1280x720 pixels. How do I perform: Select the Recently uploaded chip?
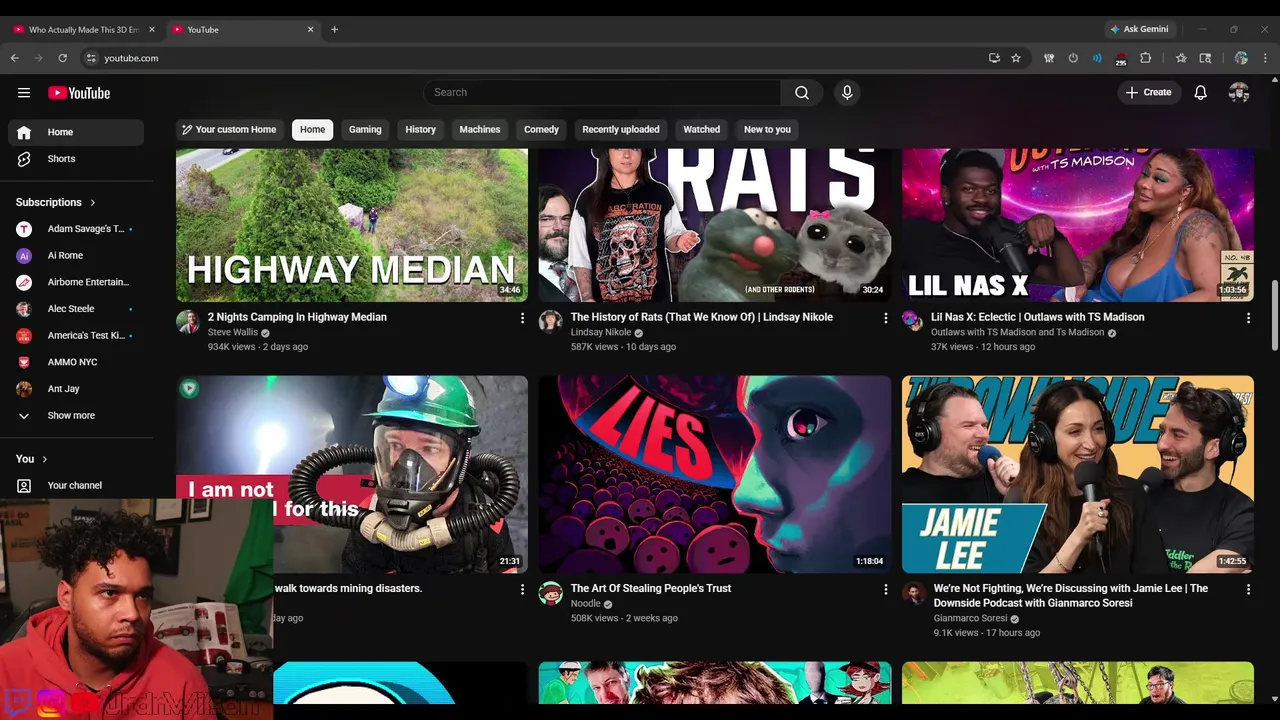click(x=621, y=129)
